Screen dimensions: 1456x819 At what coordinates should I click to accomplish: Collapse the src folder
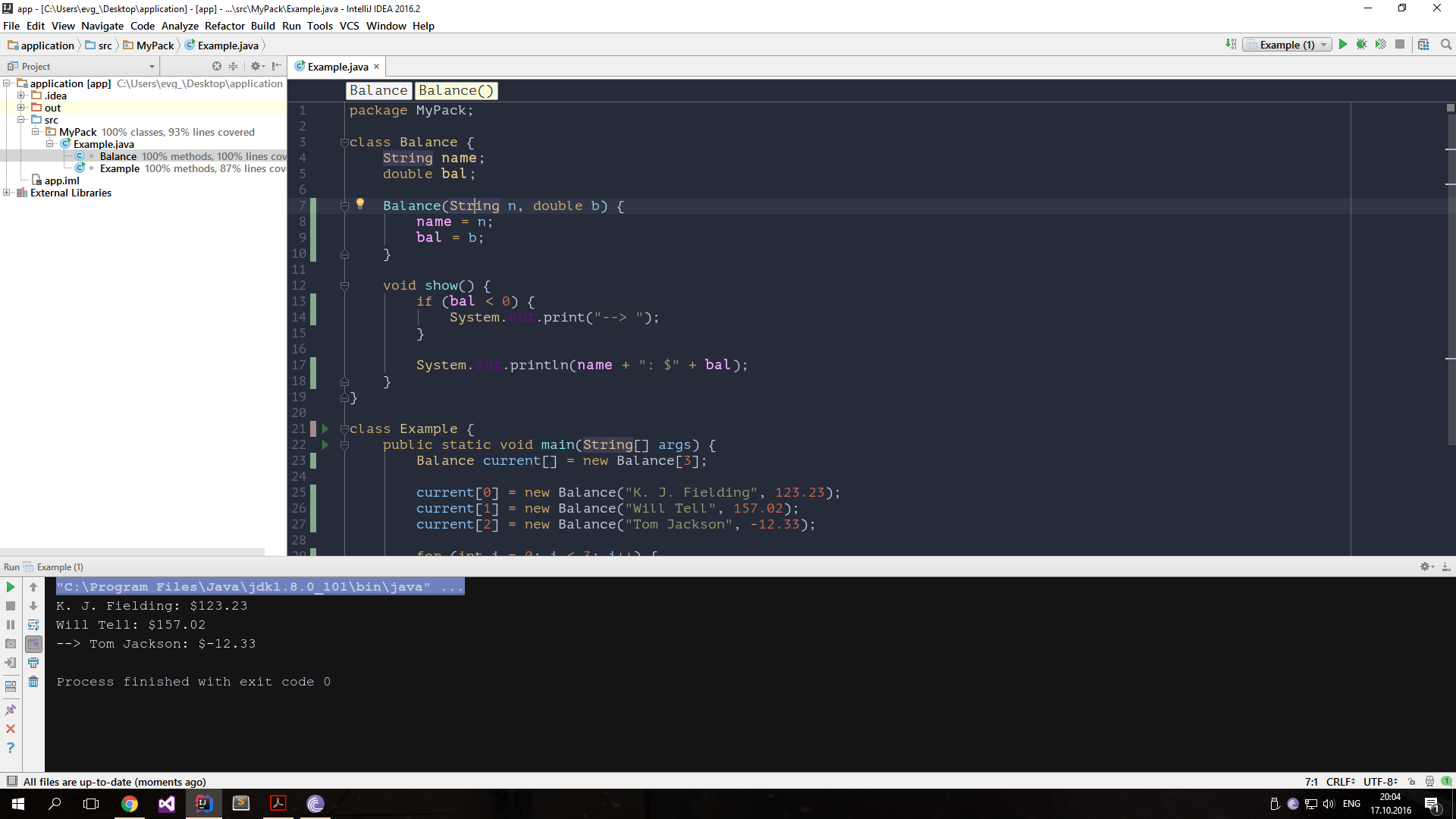[21, 120]
